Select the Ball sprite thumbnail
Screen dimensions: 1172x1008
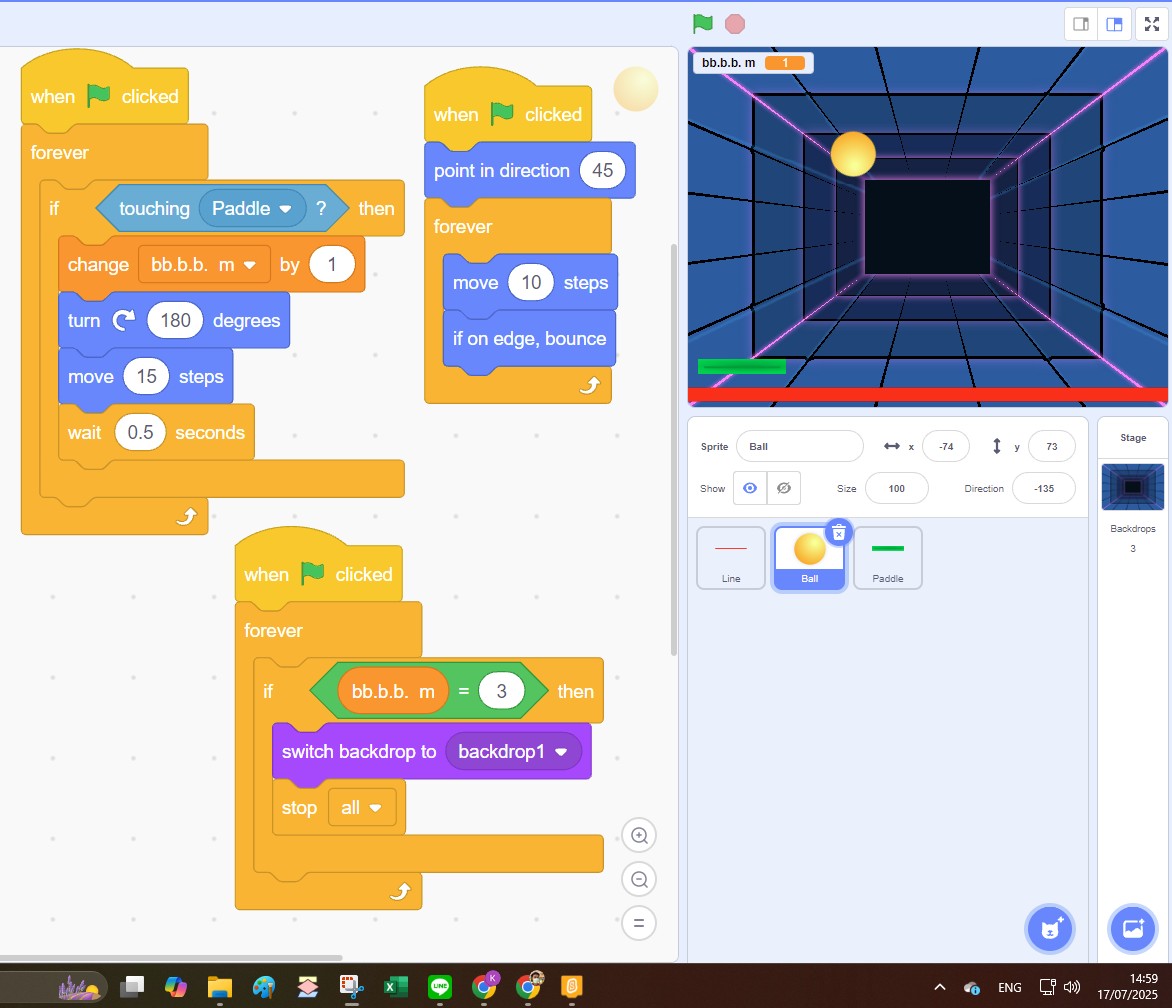(x=809, y=558)
